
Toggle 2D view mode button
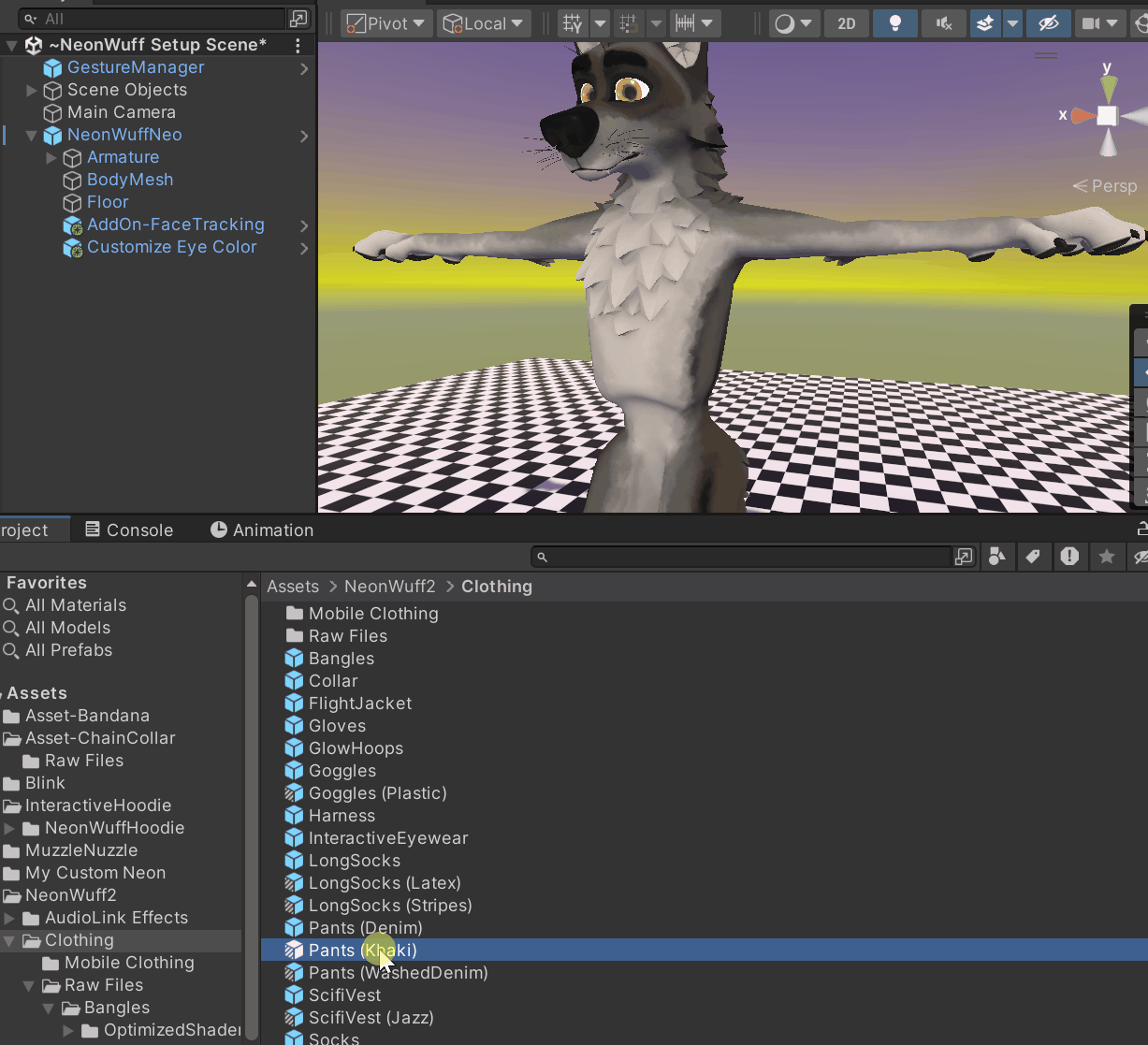[847, 23]
